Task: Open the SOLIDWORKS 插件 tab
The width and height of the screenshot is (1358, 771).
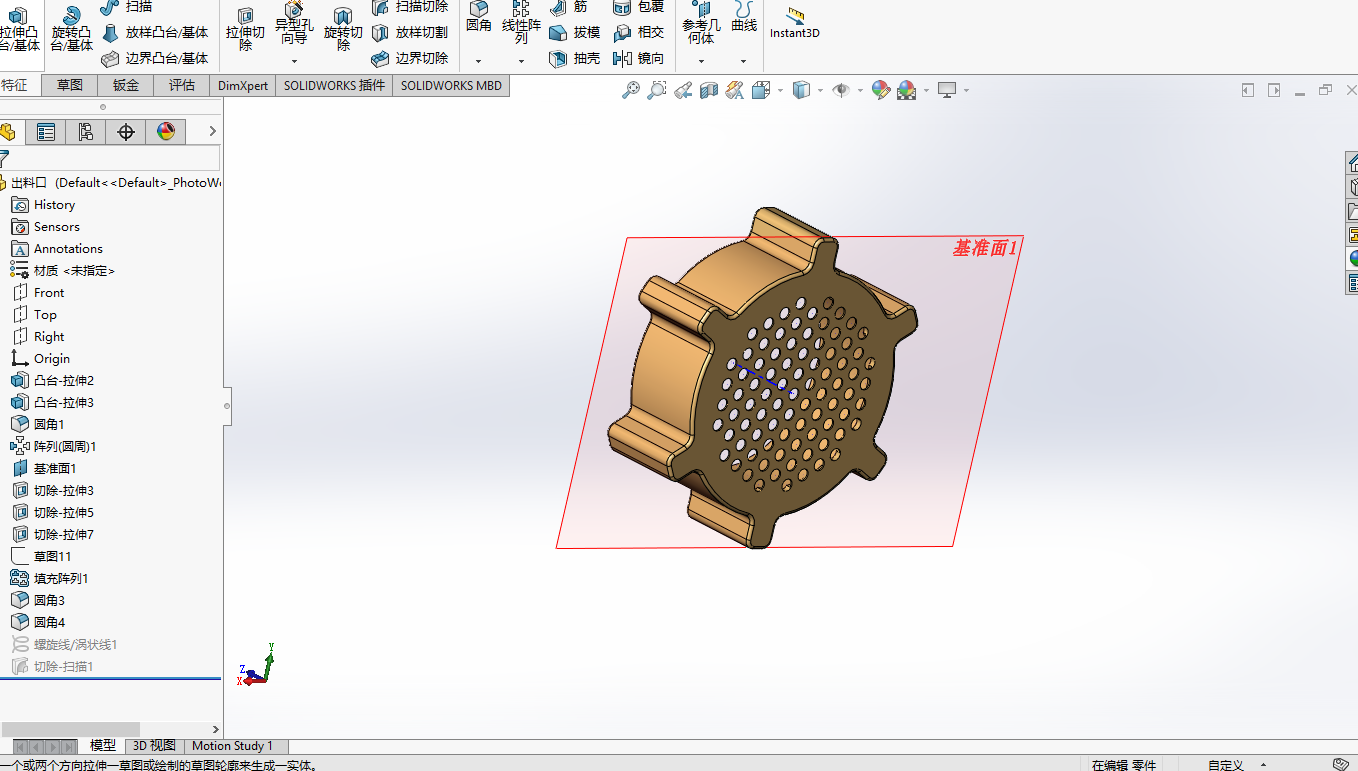Action: pos(334,85)
